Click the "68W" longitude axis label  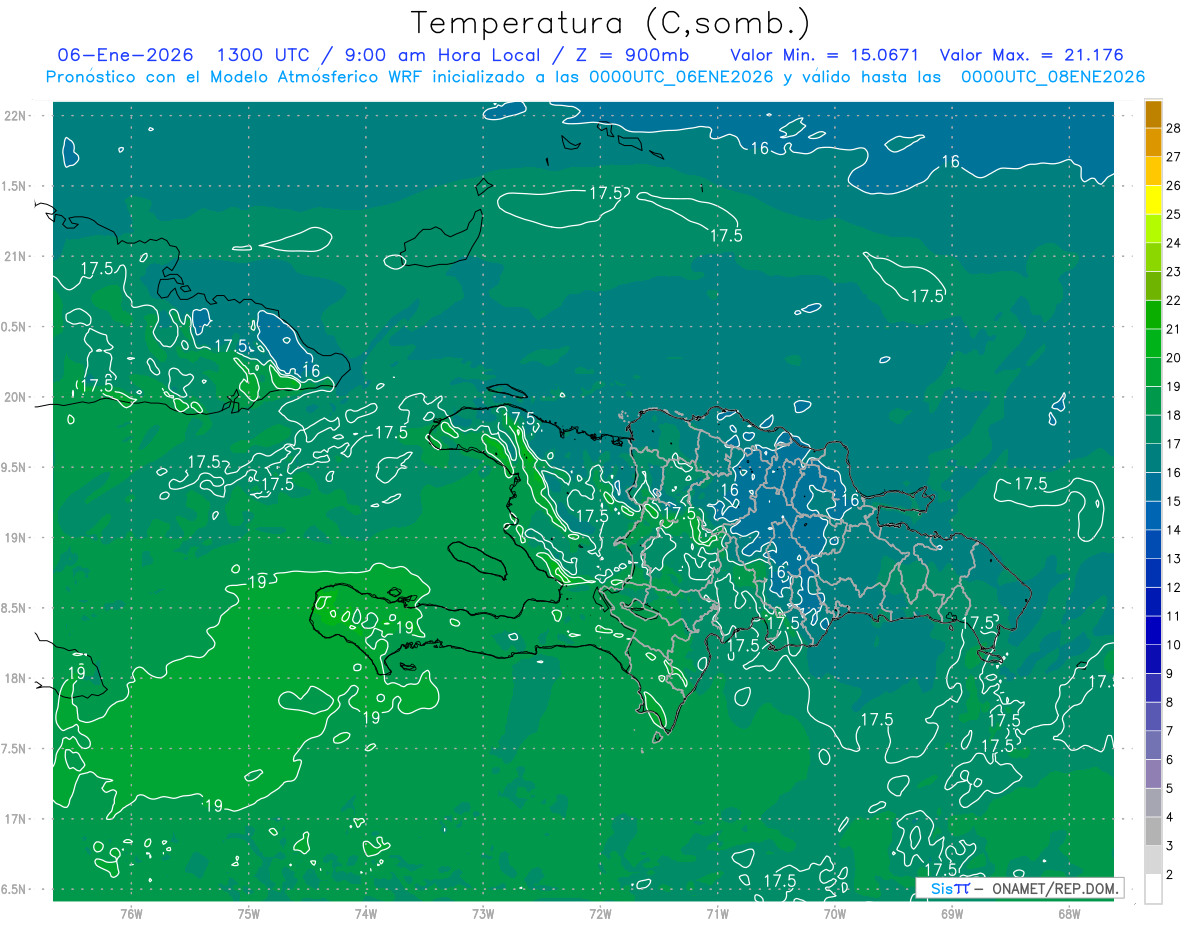coord(1069,914)
